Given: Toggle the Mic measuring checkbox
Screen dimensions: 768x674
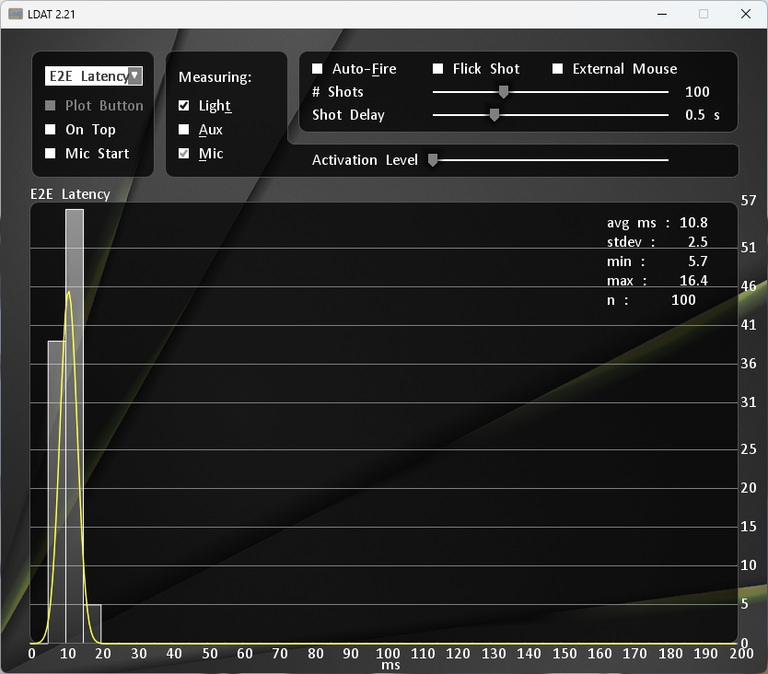Looking at the screenshot, I should point(184,153).
